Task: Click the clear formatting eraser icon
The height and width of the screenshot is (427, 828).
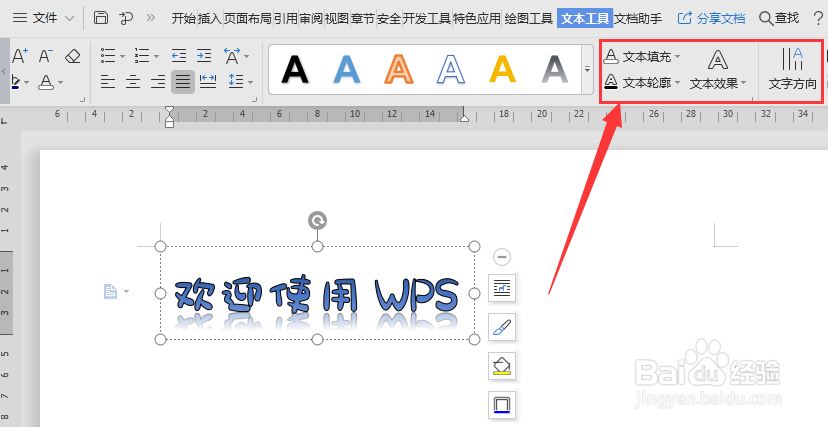Action: [72, 56]
